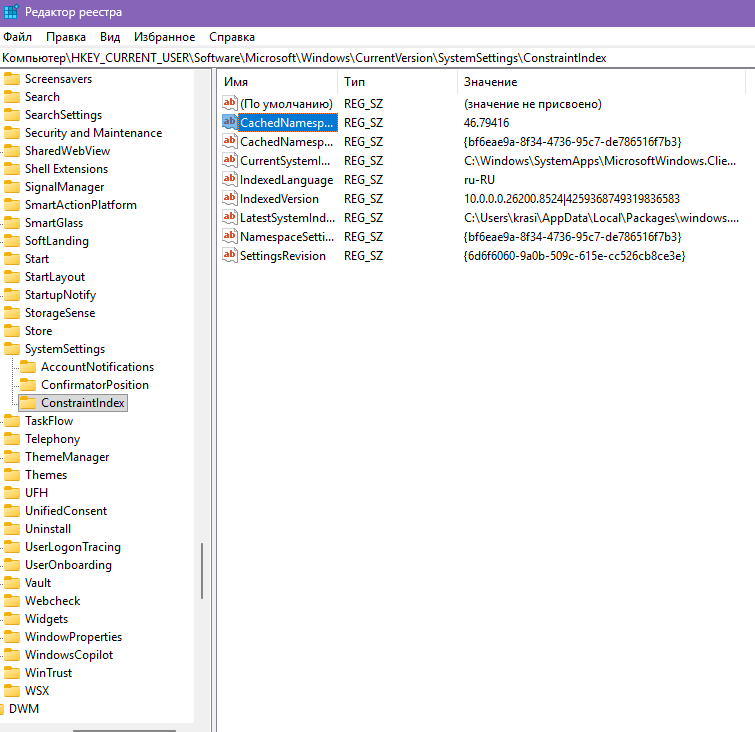Click the folder icon of Uninstall key
This screenshot has height=732, width=755.
(x=12, y=529)
